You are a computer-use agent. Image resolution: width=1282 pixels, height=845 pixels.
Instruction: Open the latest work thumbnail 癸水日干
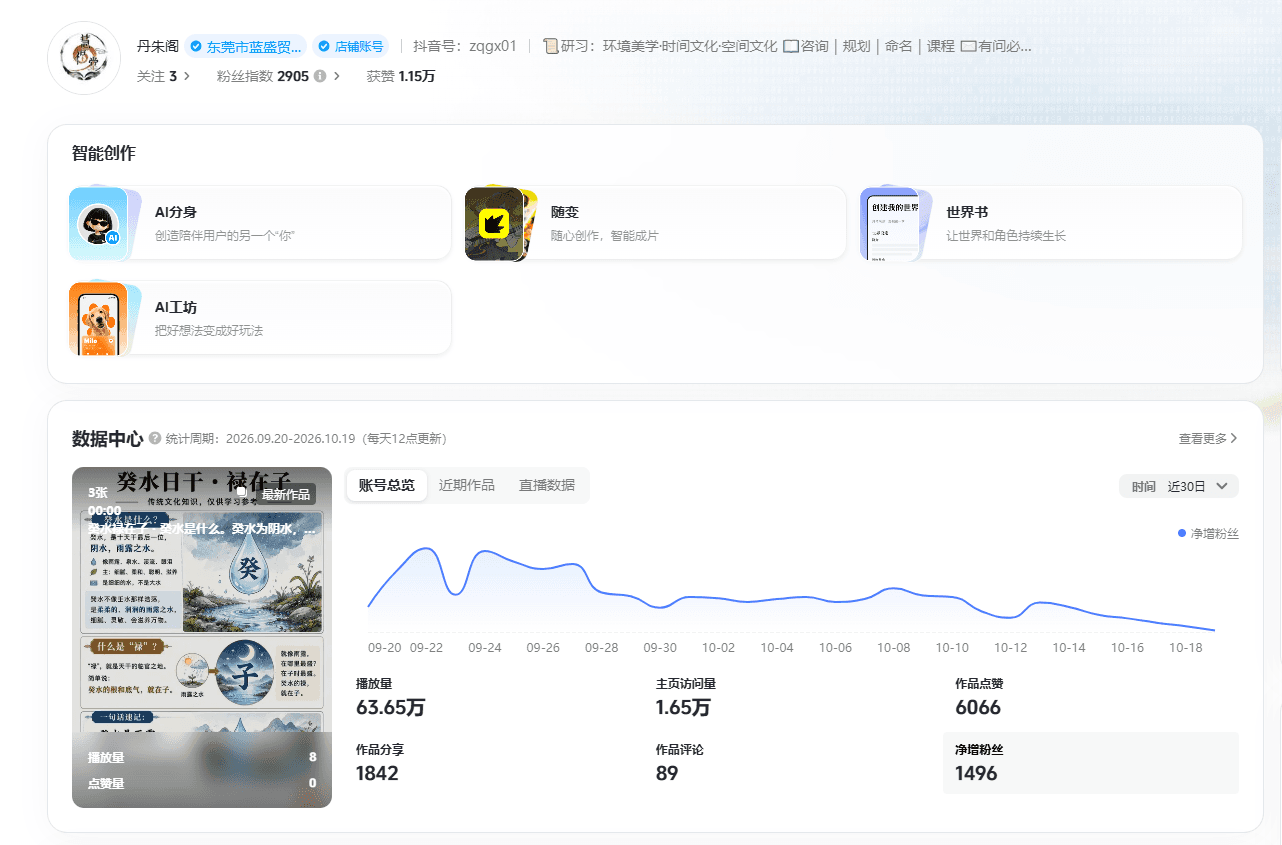202,637
